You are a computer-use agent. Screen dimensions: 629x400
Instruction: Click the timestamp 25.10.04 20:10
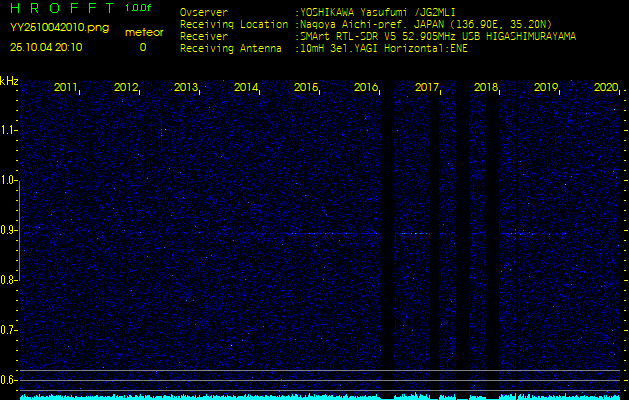[x=46, y=47]
